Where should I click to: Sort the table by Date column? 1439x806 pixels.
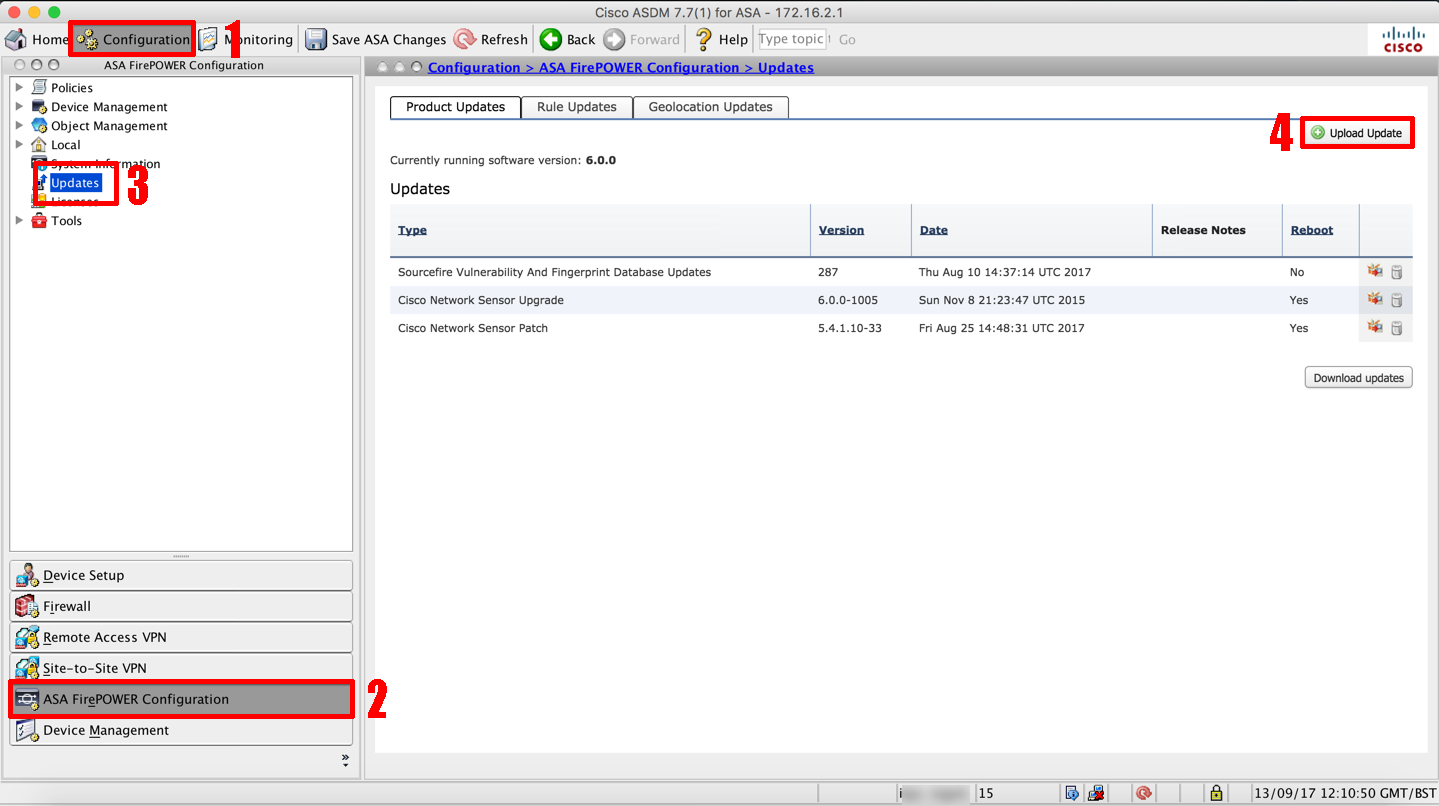tap(934, 230)
